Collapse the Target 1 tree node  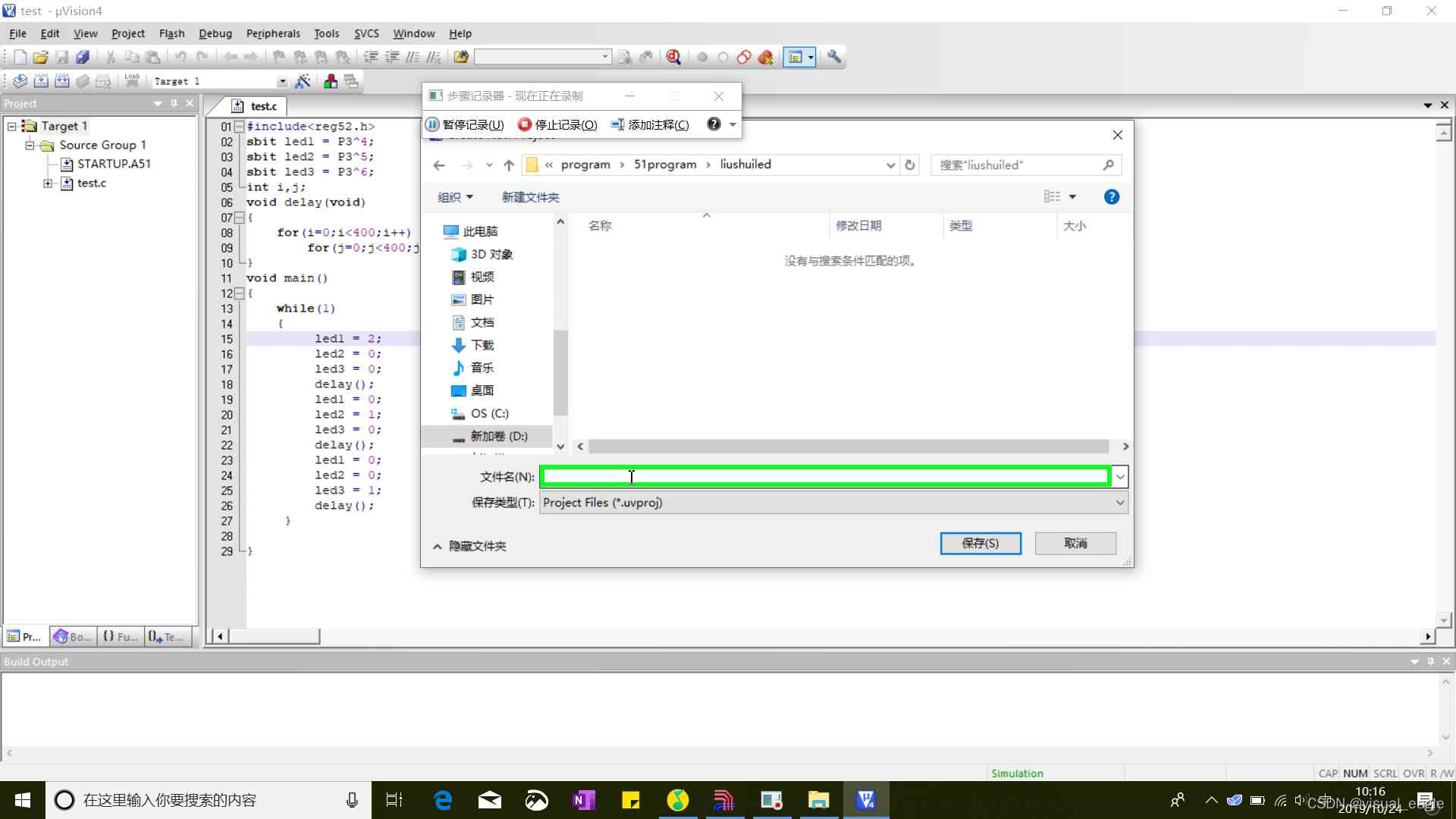pos(12,126)
